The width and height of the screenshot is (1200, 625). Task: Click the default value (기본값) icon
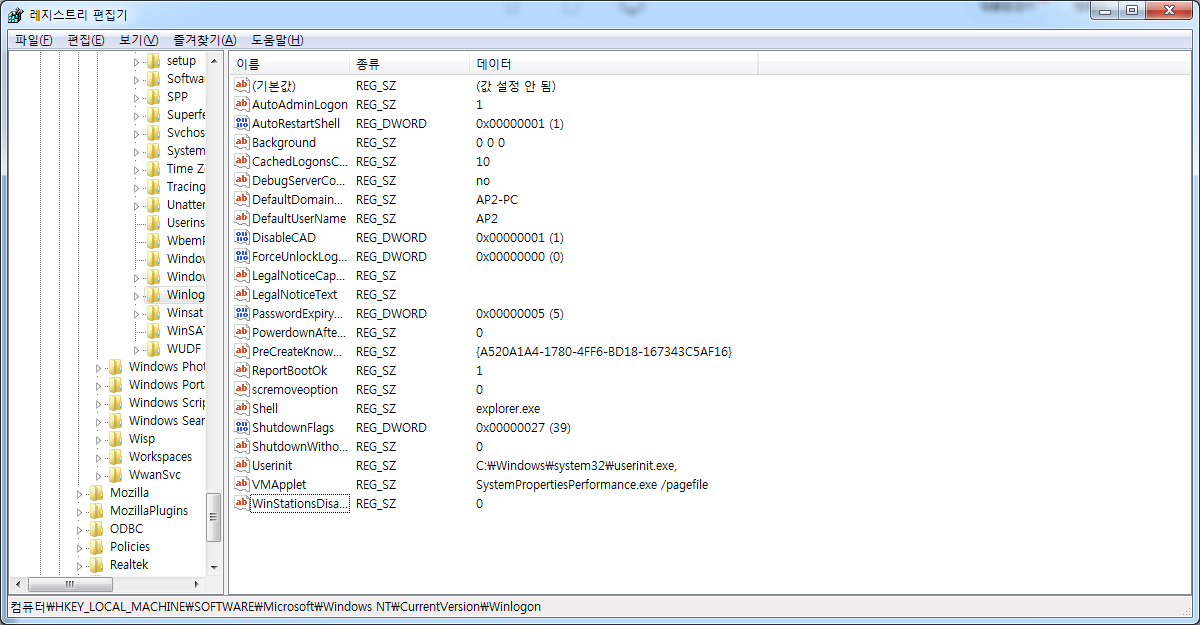tap(241, 85)
